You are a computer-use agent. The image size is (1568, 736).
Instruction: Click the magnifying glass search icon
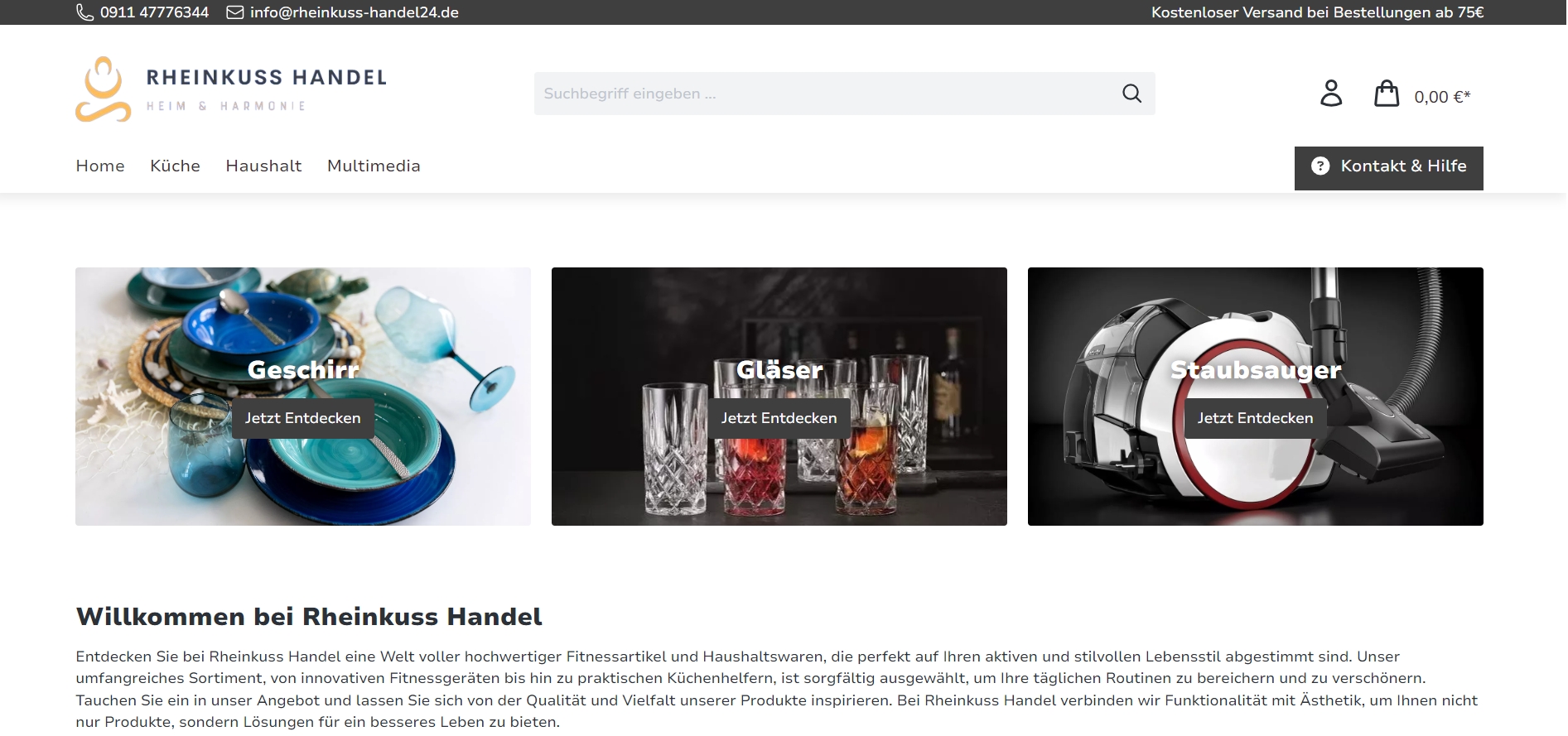(x=1131, y=94)
